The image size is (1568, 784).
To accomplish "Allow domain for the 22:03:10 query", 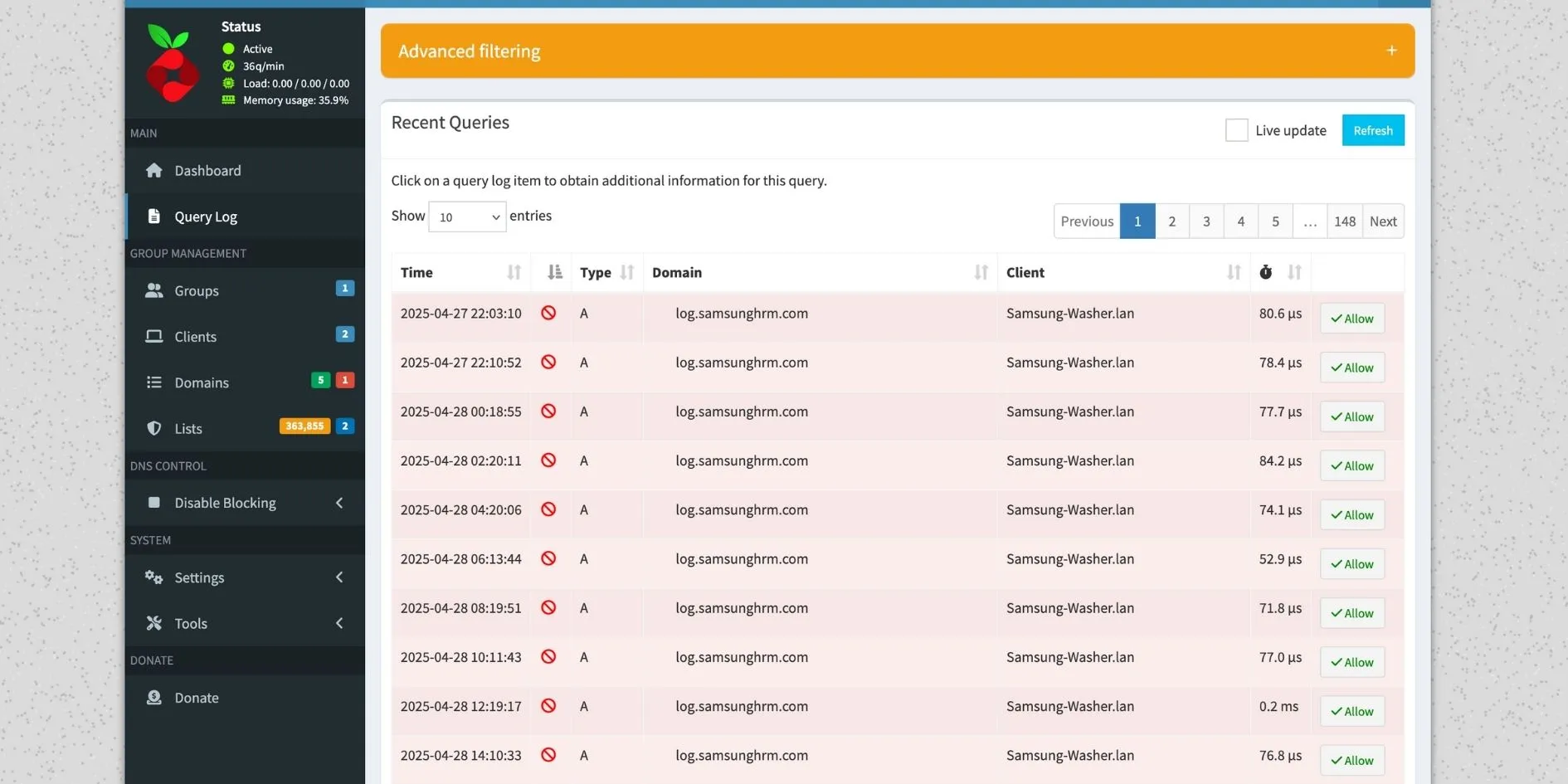I will tap(1352, 319).
